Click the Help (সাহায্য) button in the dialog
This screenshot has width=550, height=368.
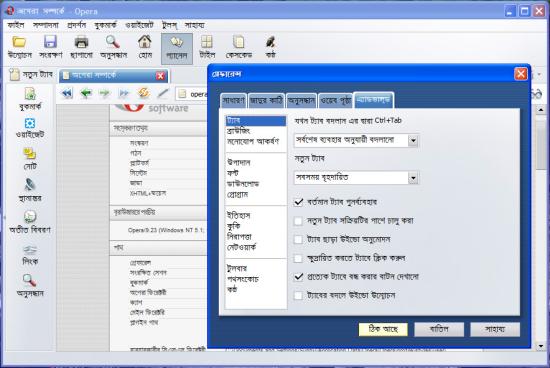tap(495, 330)
